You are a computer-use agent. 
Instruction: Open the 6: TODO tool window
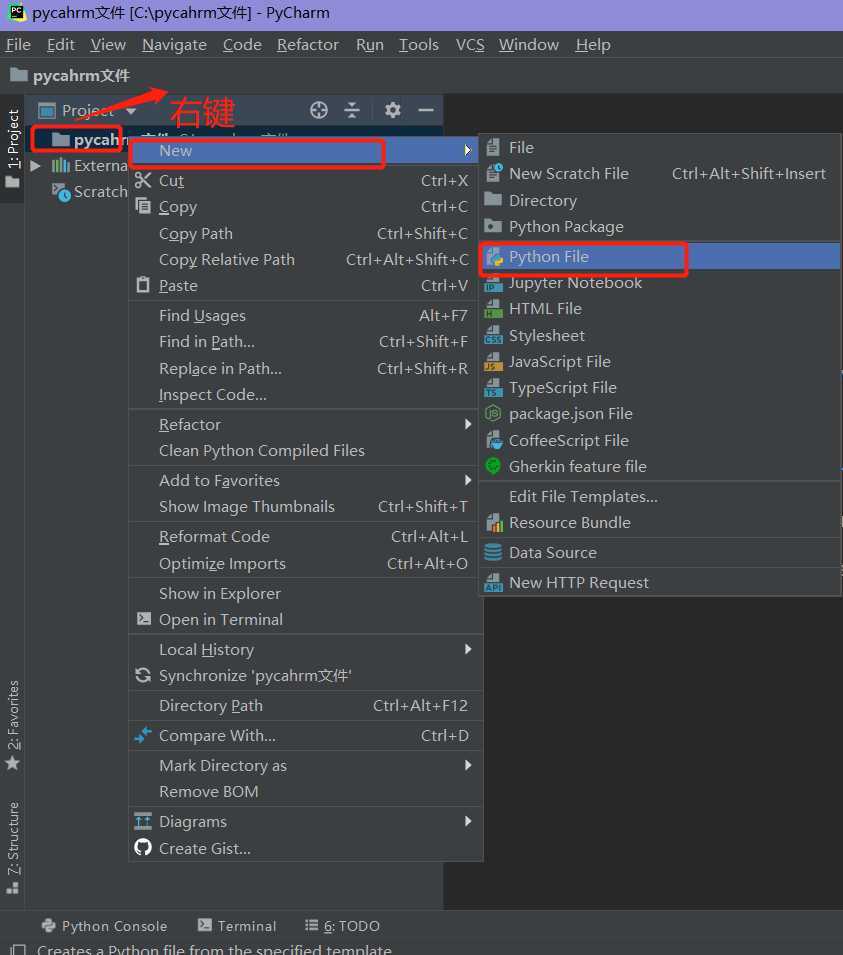pyautogui.click(x=342, y=926)
